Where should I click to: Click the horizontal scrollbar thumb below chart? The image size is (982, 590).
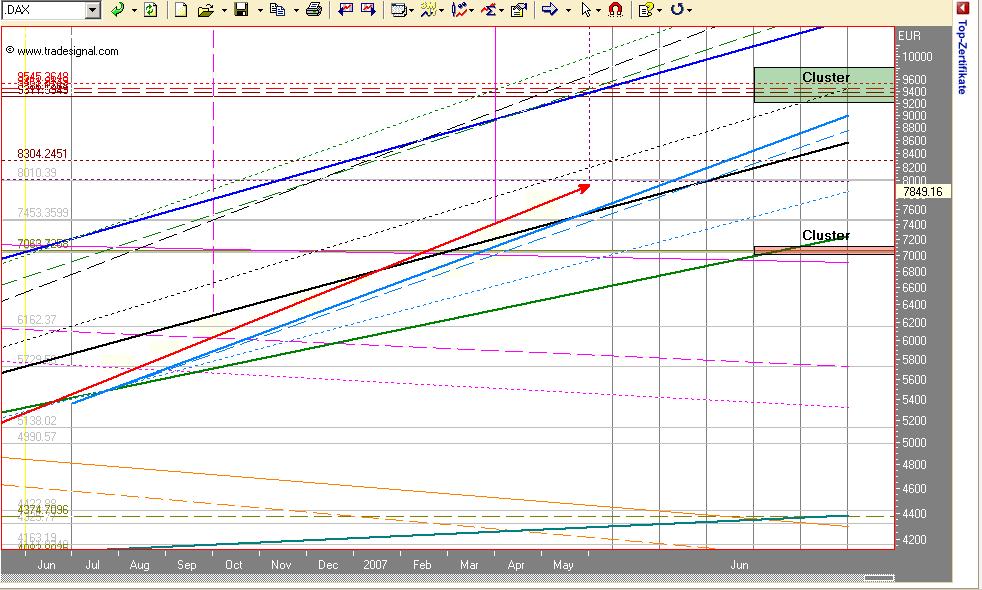pos(878,577)
